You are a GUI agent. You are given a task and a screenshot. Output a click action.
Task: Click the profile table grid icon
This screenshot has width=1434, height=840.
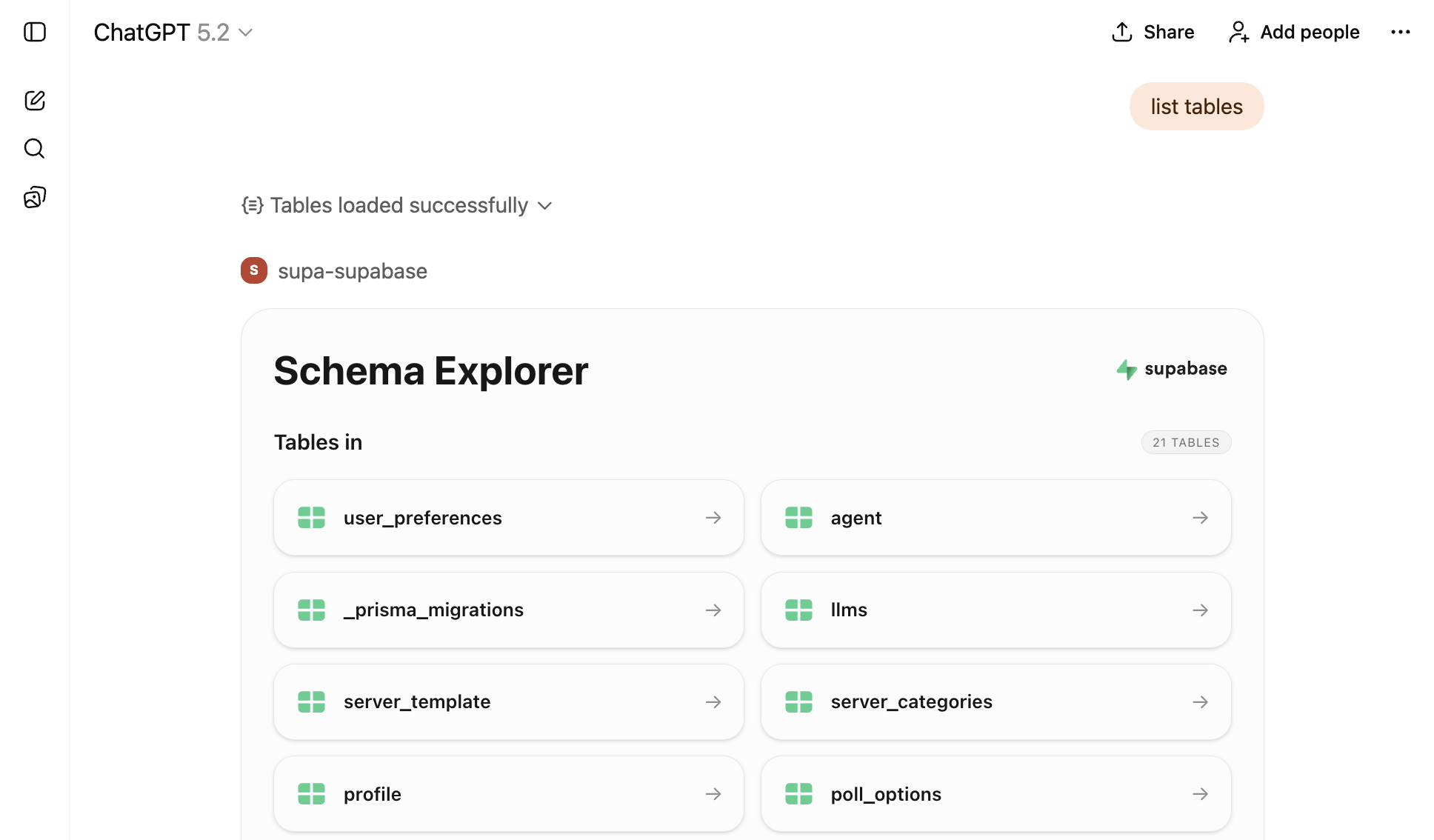pyautogui.click(x=311, y=794)
